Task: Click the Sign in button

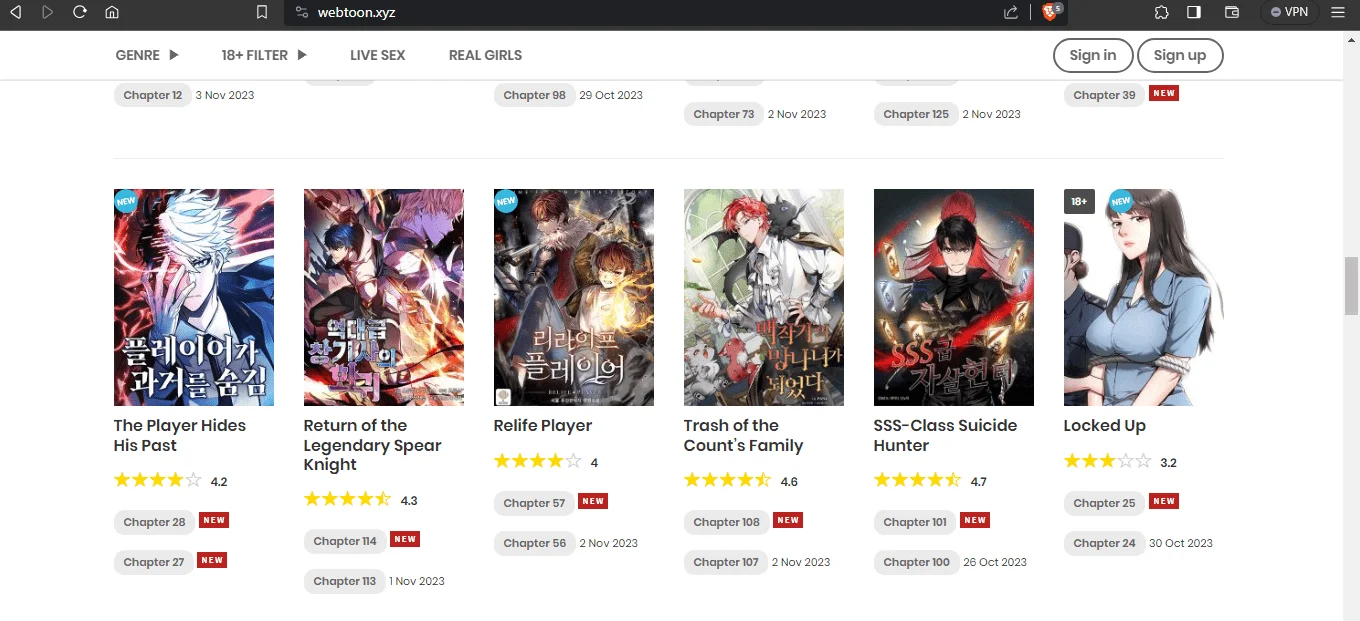Action: [x=1093, y=55]
